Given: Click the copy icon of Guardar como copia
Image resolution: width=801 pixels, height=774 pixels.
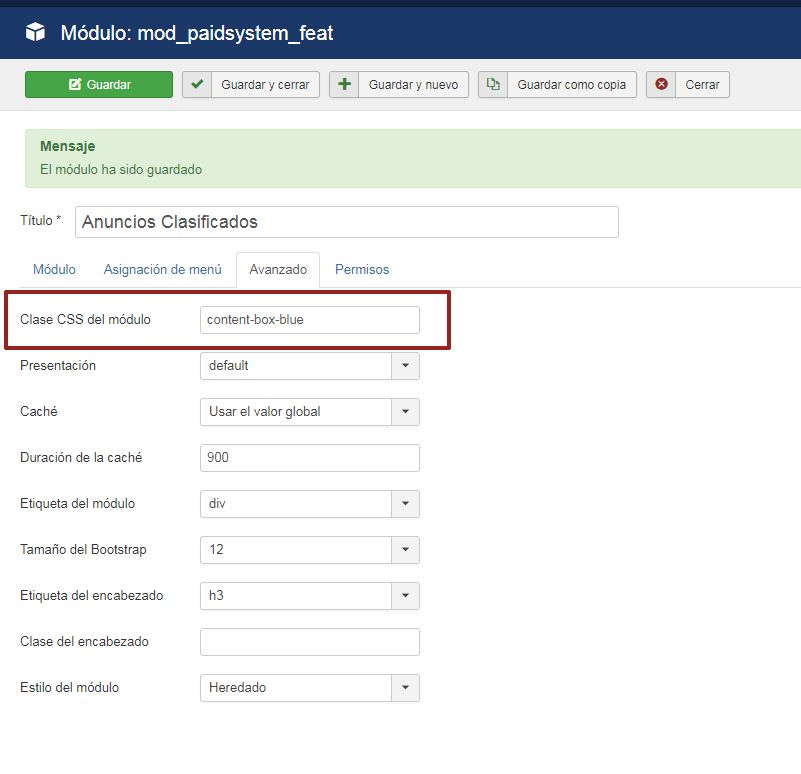Looking at the screenshot, I should coord(493,84).
